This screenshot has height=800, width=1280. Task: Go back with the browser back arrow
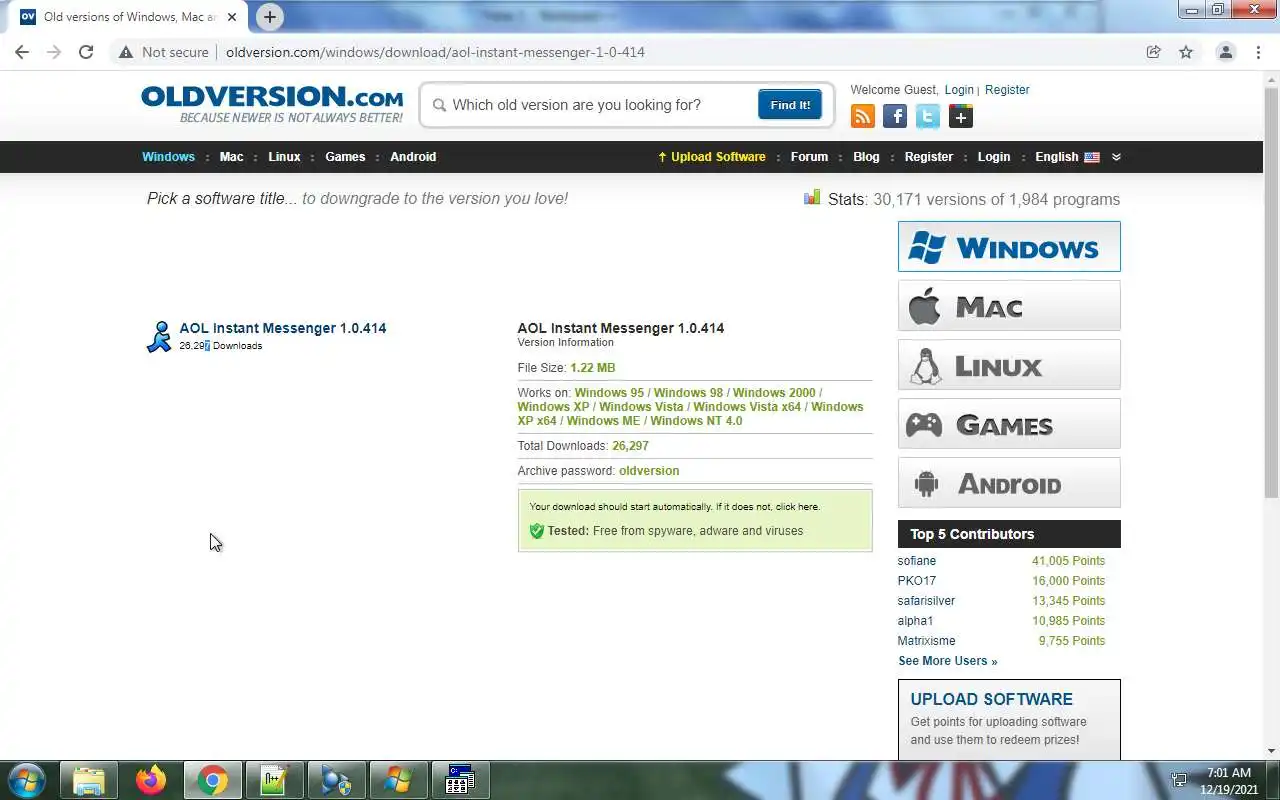click(22, 52)
